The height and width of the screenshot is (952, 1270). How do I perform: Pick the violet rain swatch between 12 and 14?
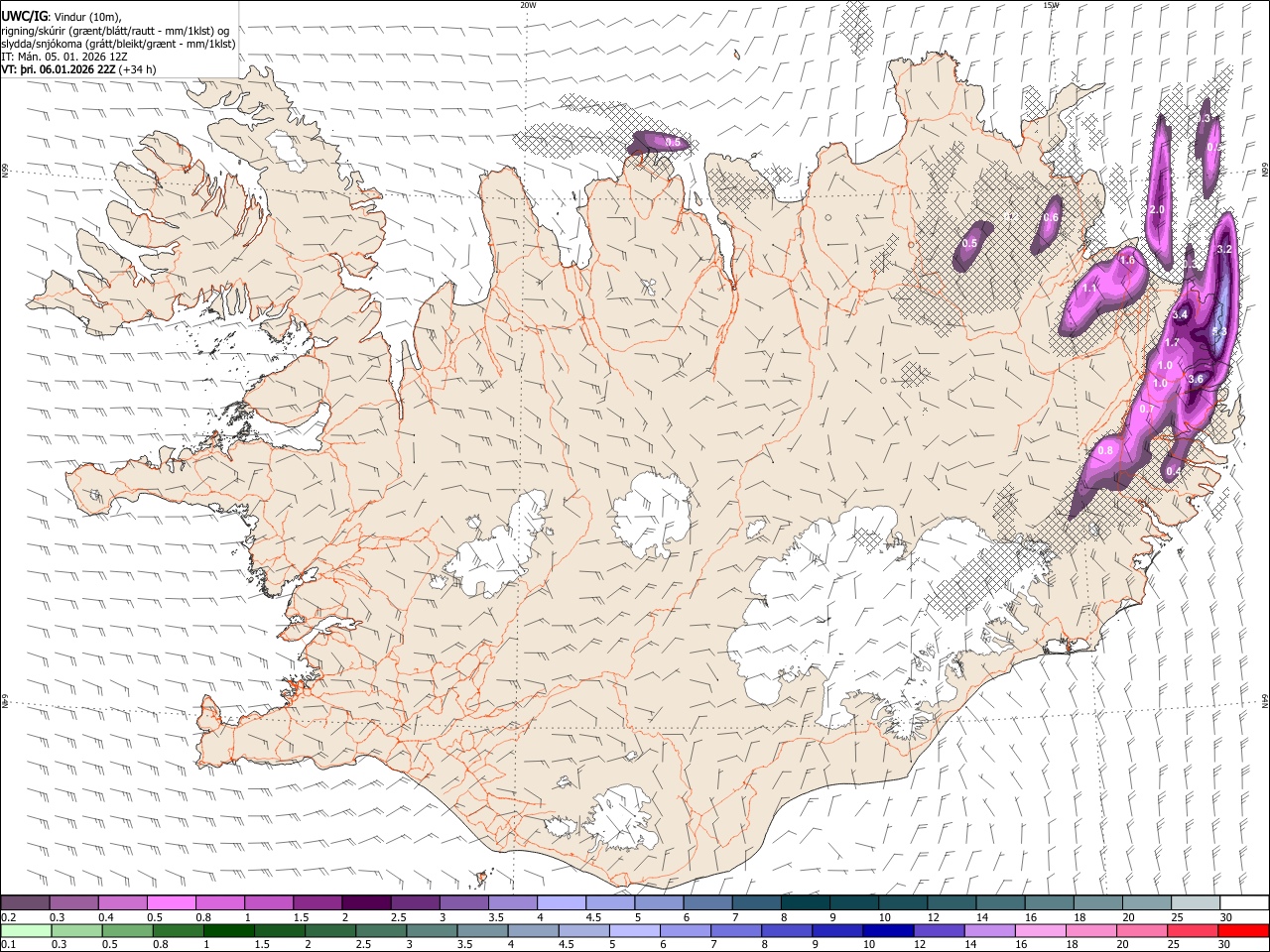tap(938, 930)
